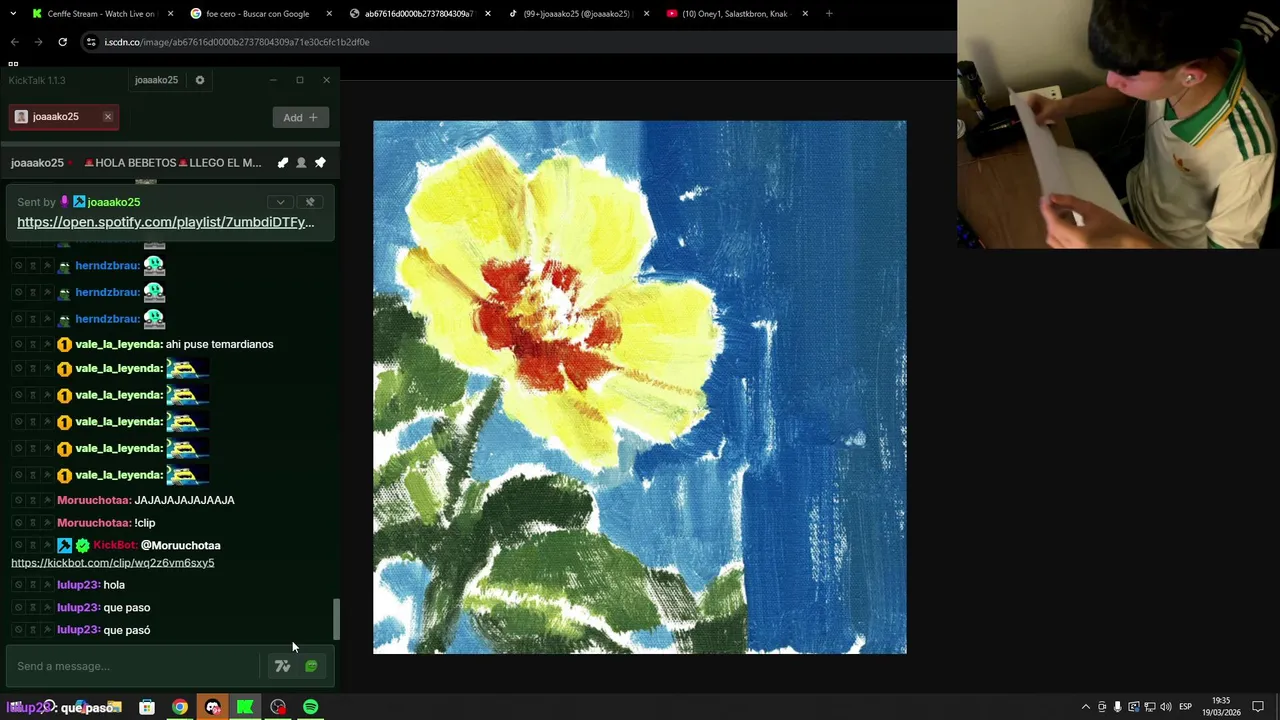Viewport: 1280px width, 720px height.
Task: Click the joaaako25 name in pinned message
Action: [x=113, y=202]
